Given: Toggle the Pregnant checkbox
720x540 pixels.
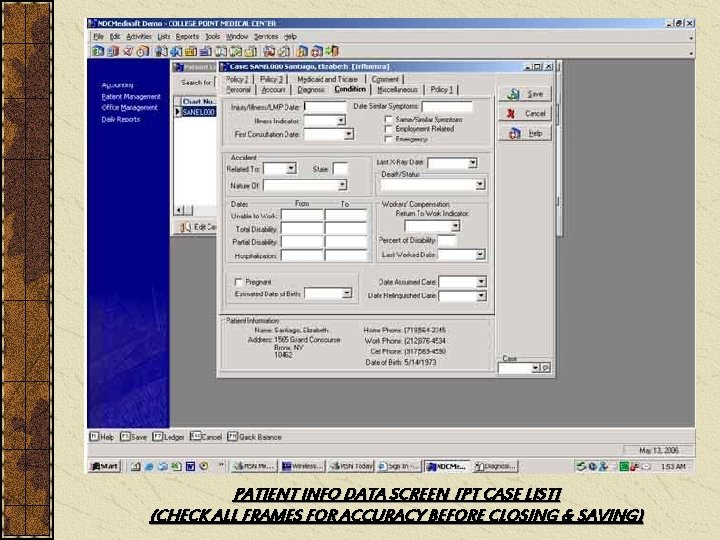Looking at the screenshot, I should 238,281.
